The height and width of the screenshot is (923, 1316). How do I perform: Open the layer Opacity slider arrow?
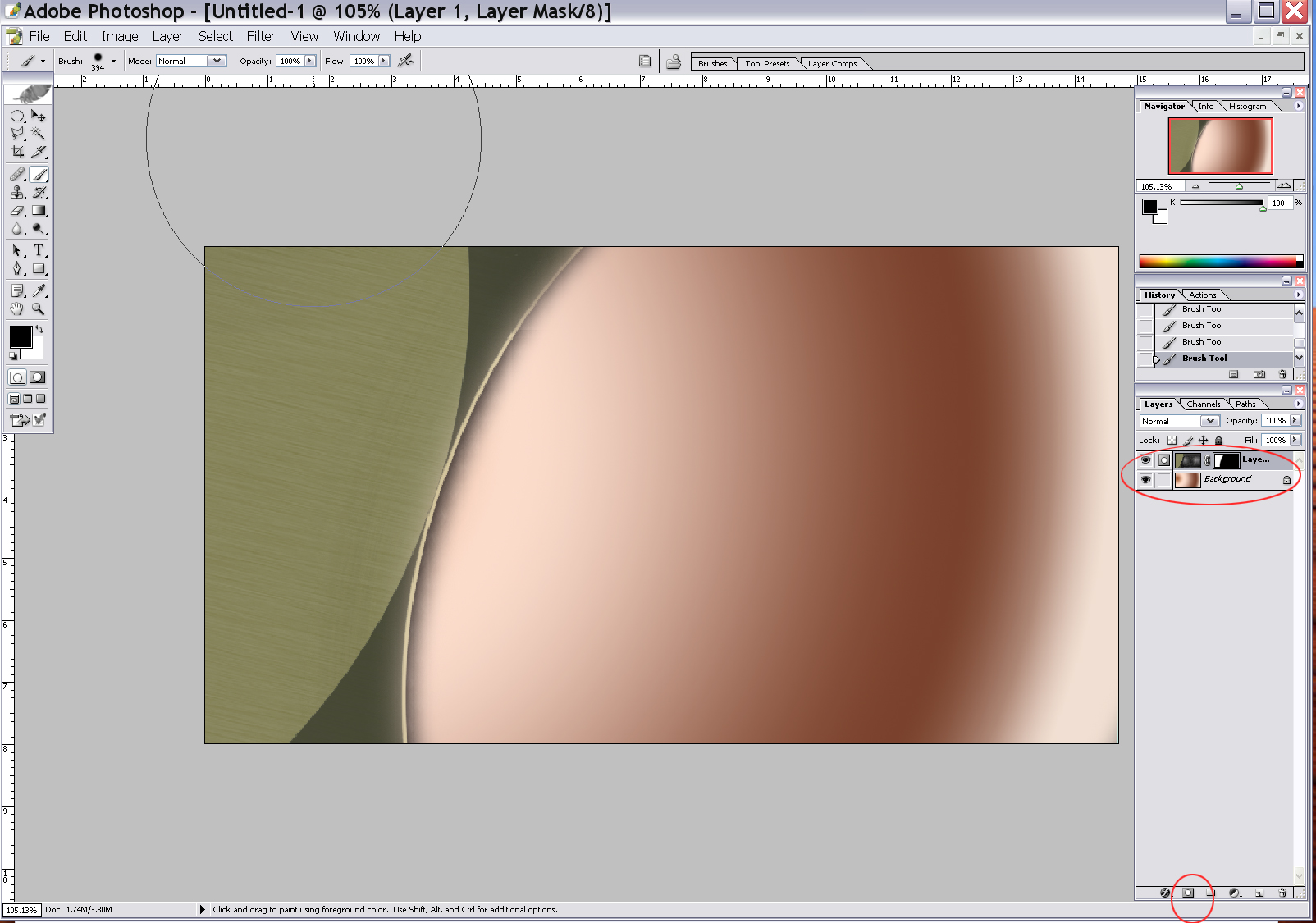coord(1295,420)
